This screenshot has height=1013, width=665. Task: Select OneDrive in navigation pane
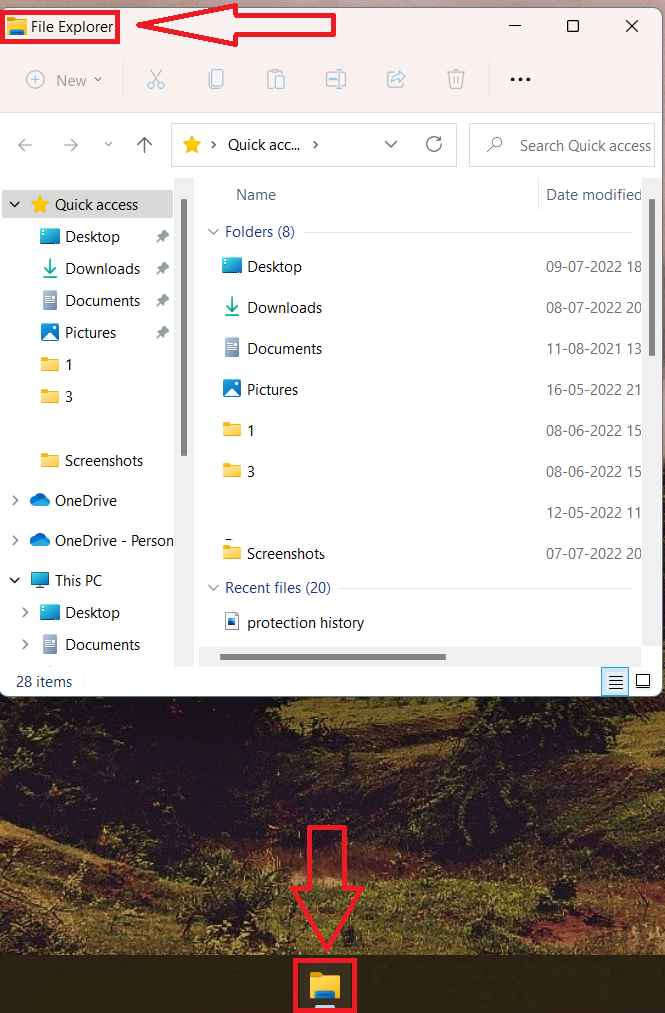[x=85, y=501]
